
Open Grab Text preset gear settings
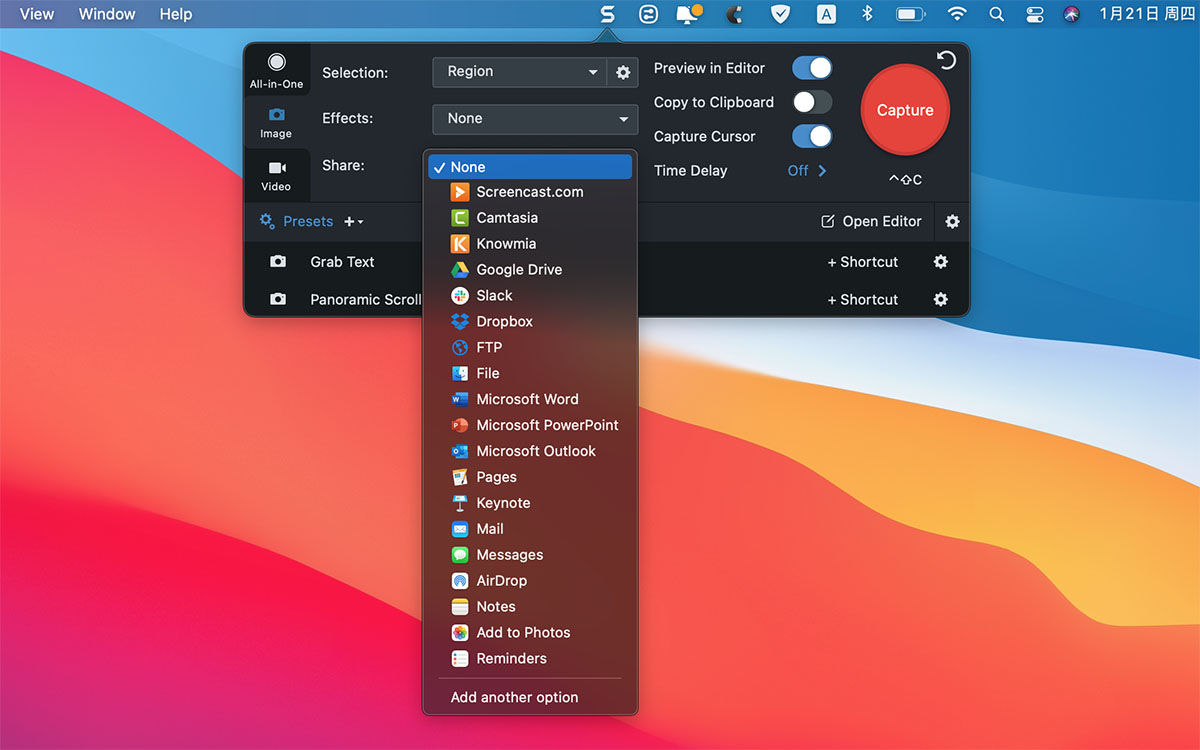pyautogui.click(x=940, y=262)
